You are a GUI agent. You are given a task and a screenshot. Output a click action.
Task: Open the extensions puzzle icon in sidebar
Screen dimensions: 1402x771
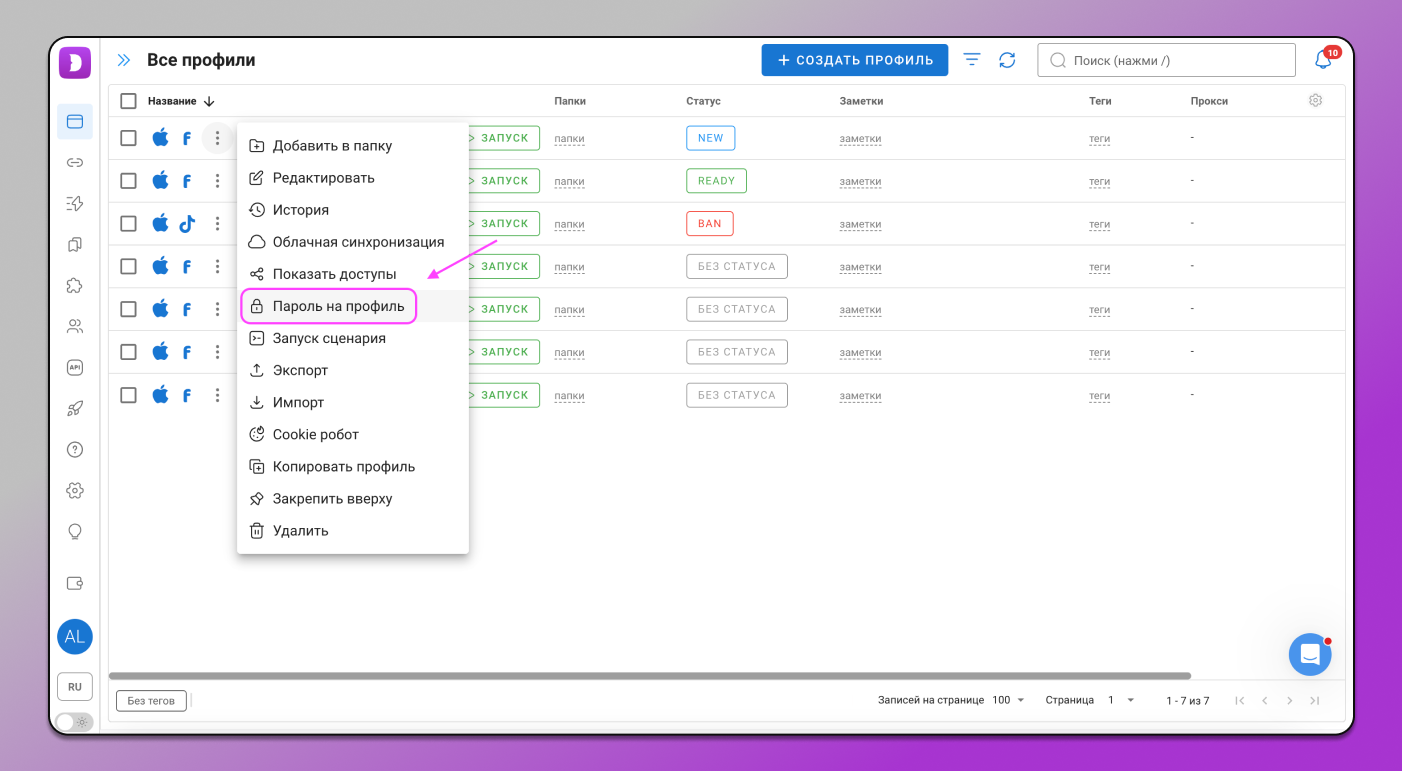coord(75,285)
